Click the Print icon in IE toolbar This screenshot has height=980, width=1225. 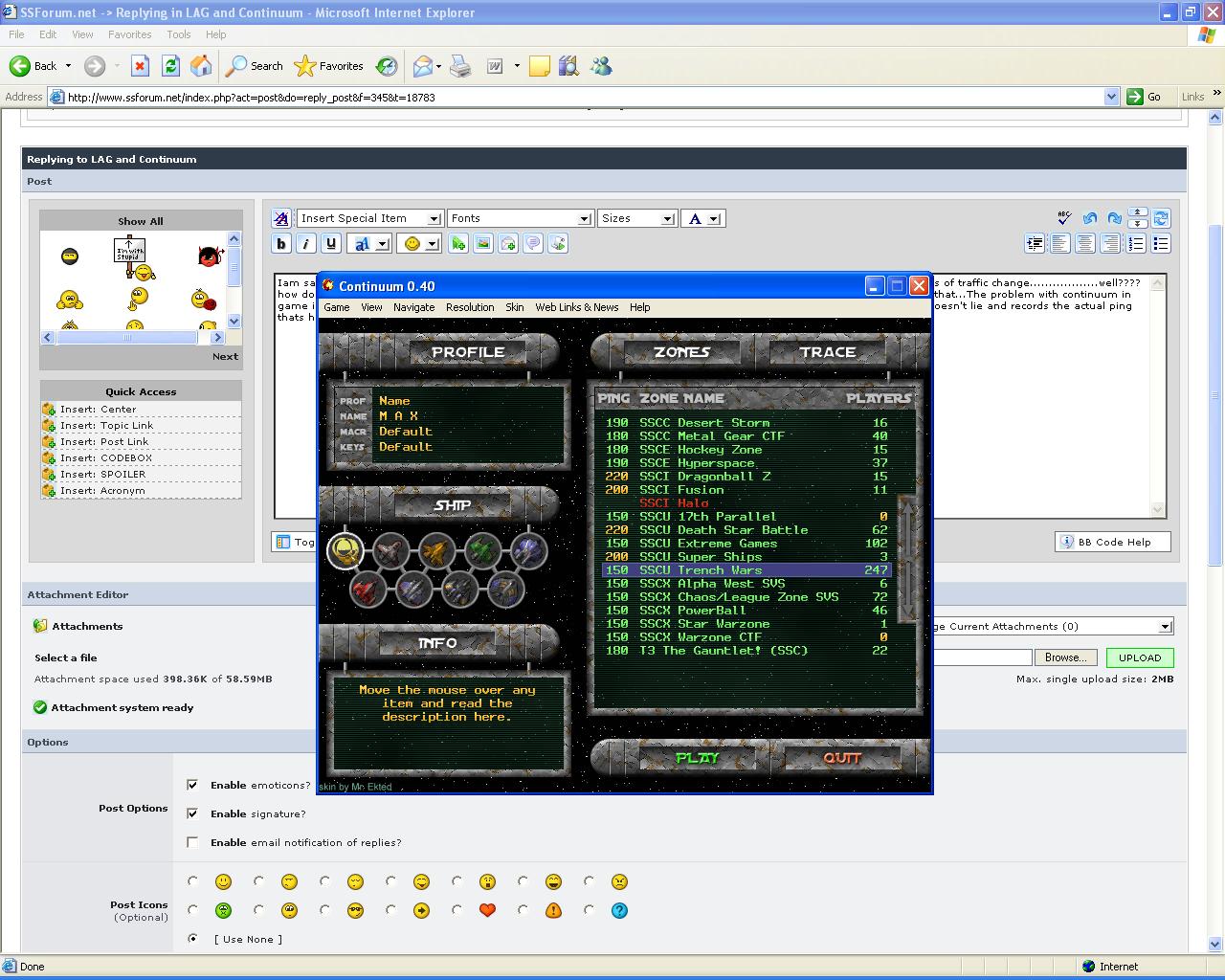460,66
